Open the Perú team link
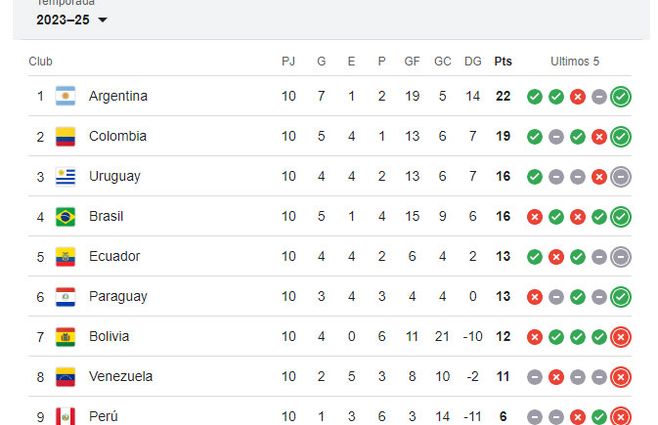This screenshot has height=425, width=658. pos(103,416)
